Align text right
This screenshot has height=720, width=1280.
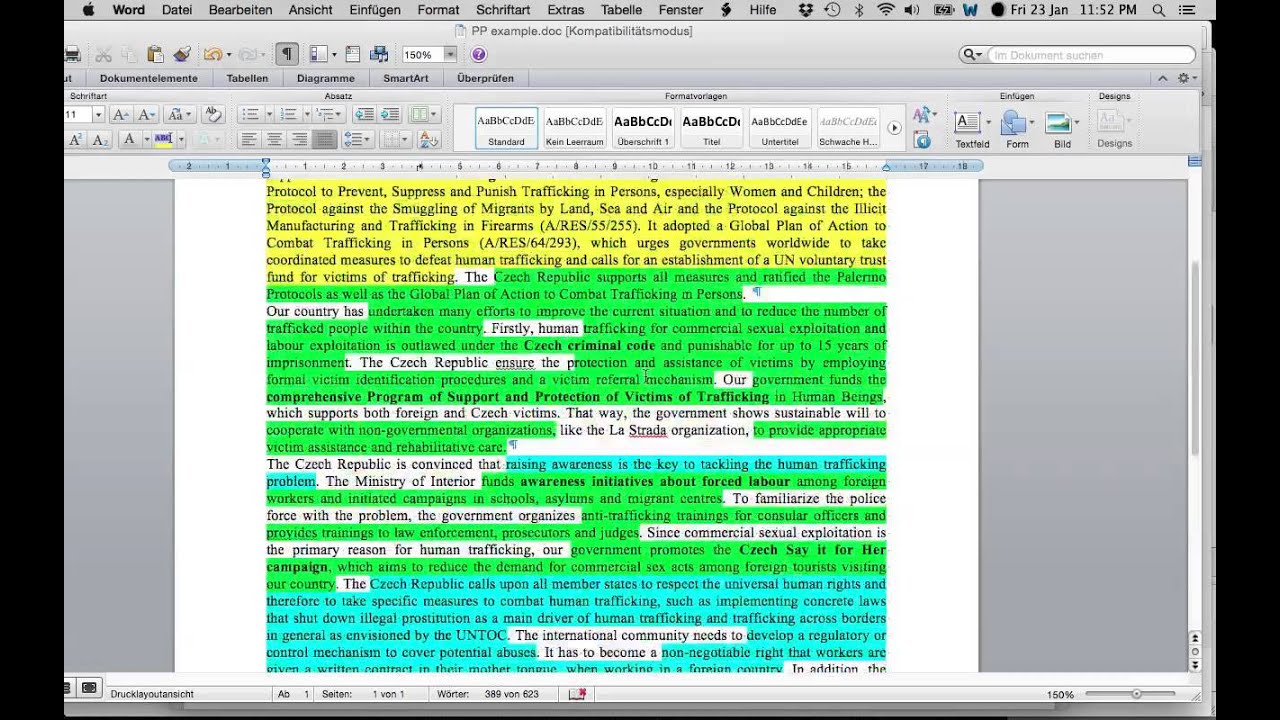[299, 140]
